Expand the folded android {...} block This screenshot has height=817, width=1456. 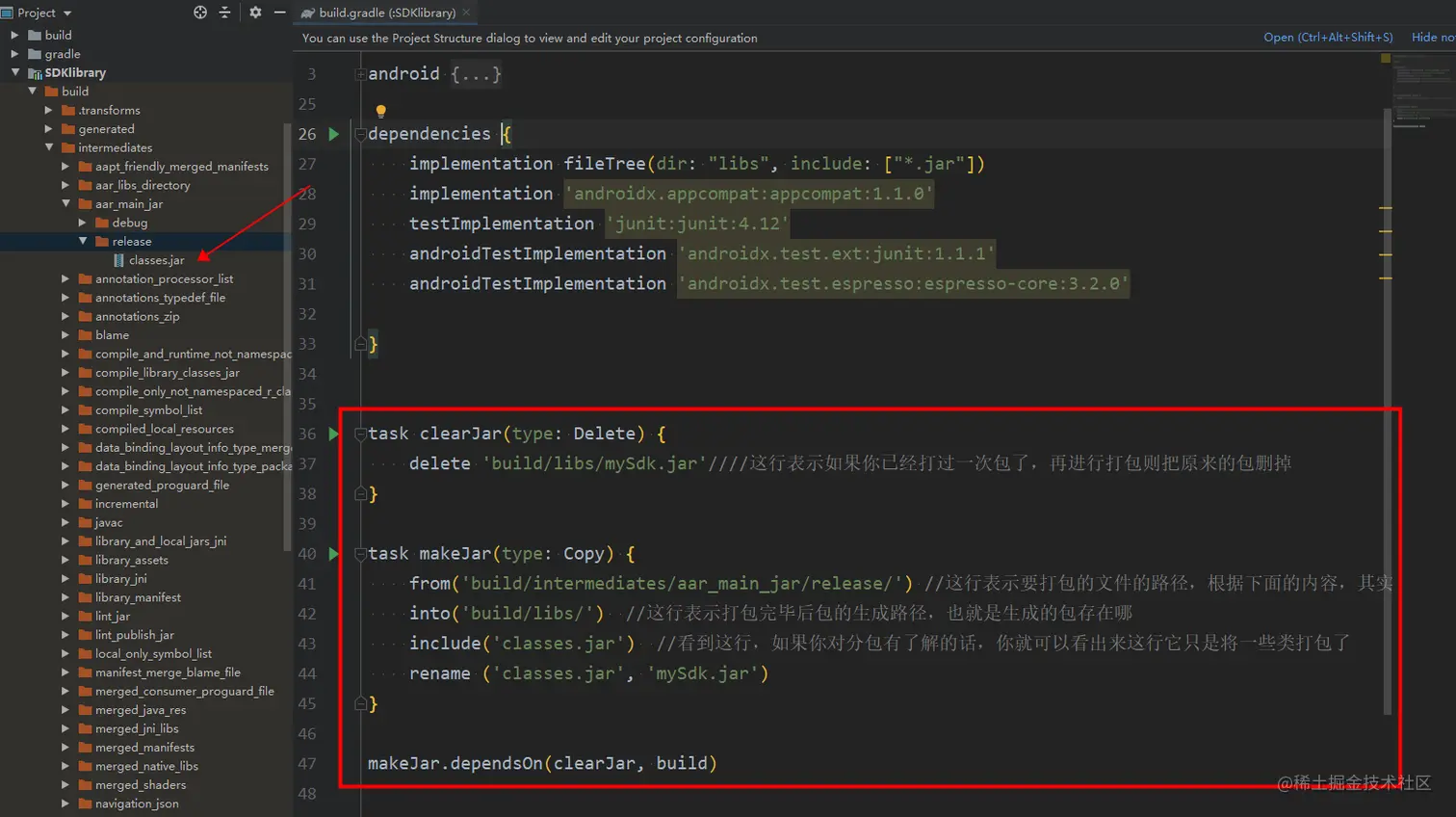tap(360, 74)
